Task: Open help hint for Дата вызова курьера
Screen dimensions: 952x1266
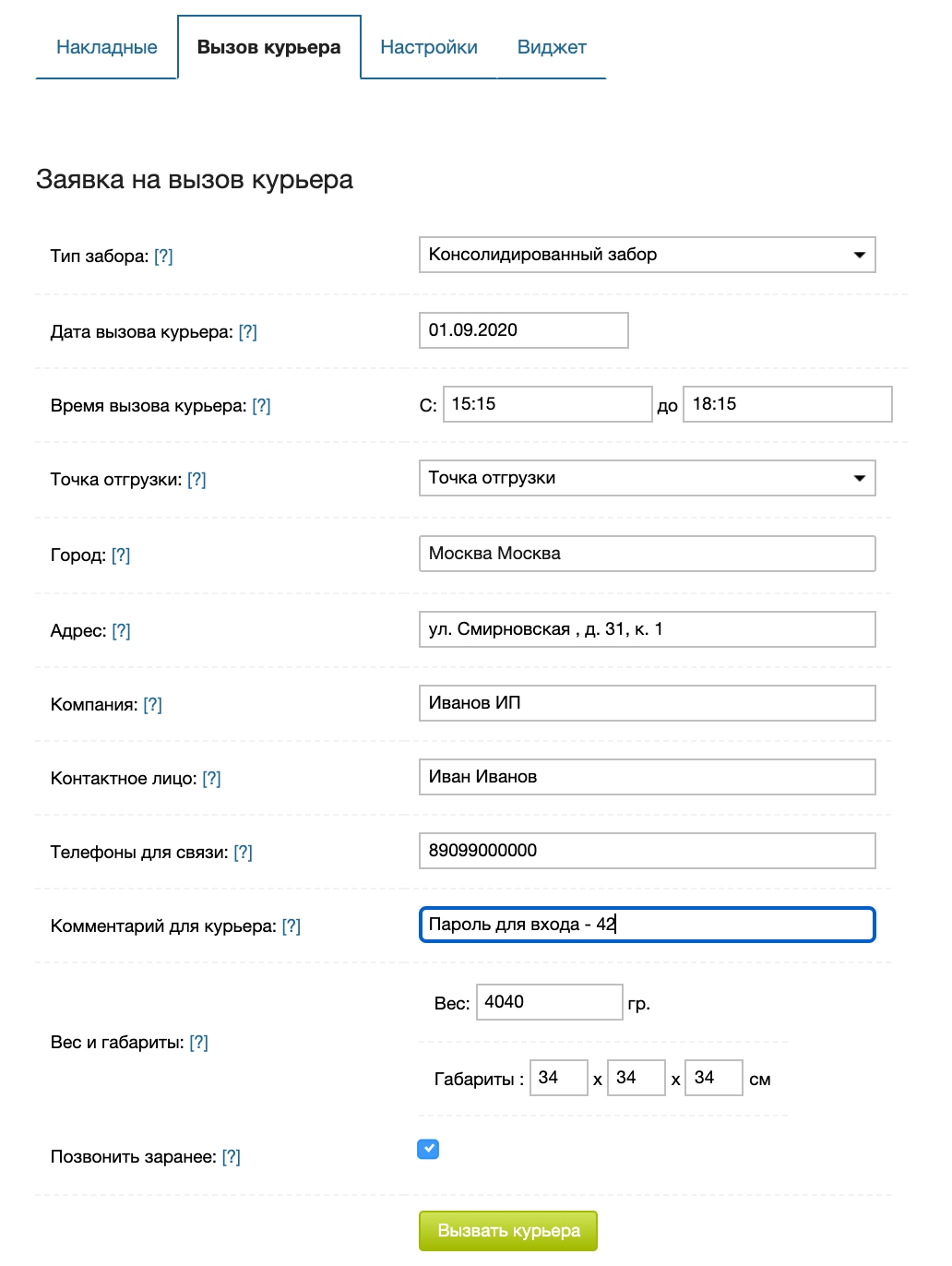Action: tap(247, 332)
